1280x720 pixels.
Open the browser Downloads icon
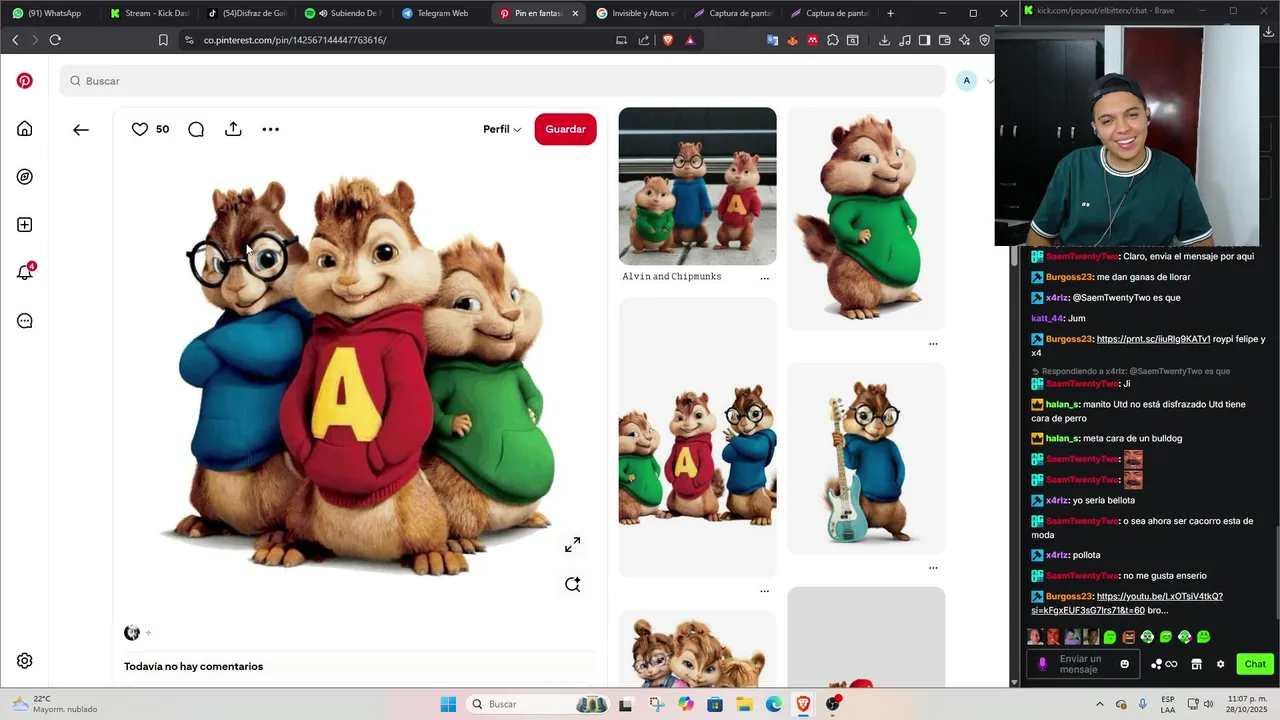pyautogui.click(x=884, y=40)
